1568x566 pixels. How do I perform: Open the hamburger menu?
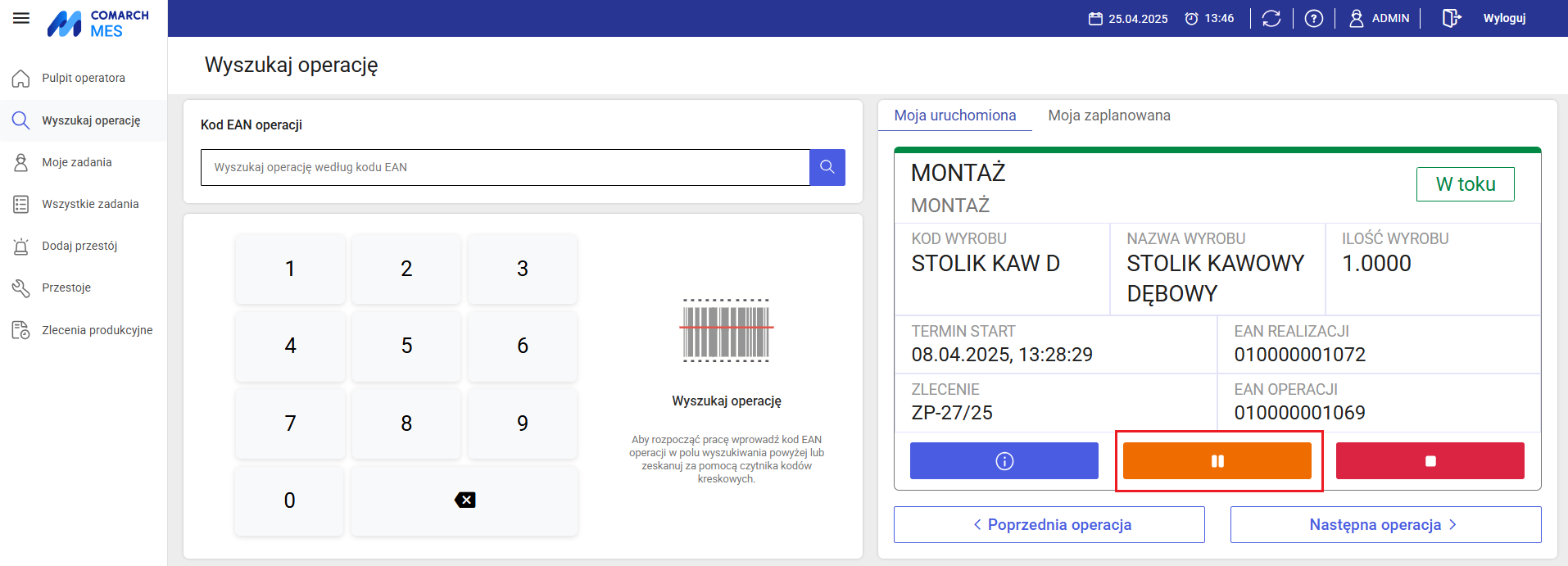click(21, 18)
